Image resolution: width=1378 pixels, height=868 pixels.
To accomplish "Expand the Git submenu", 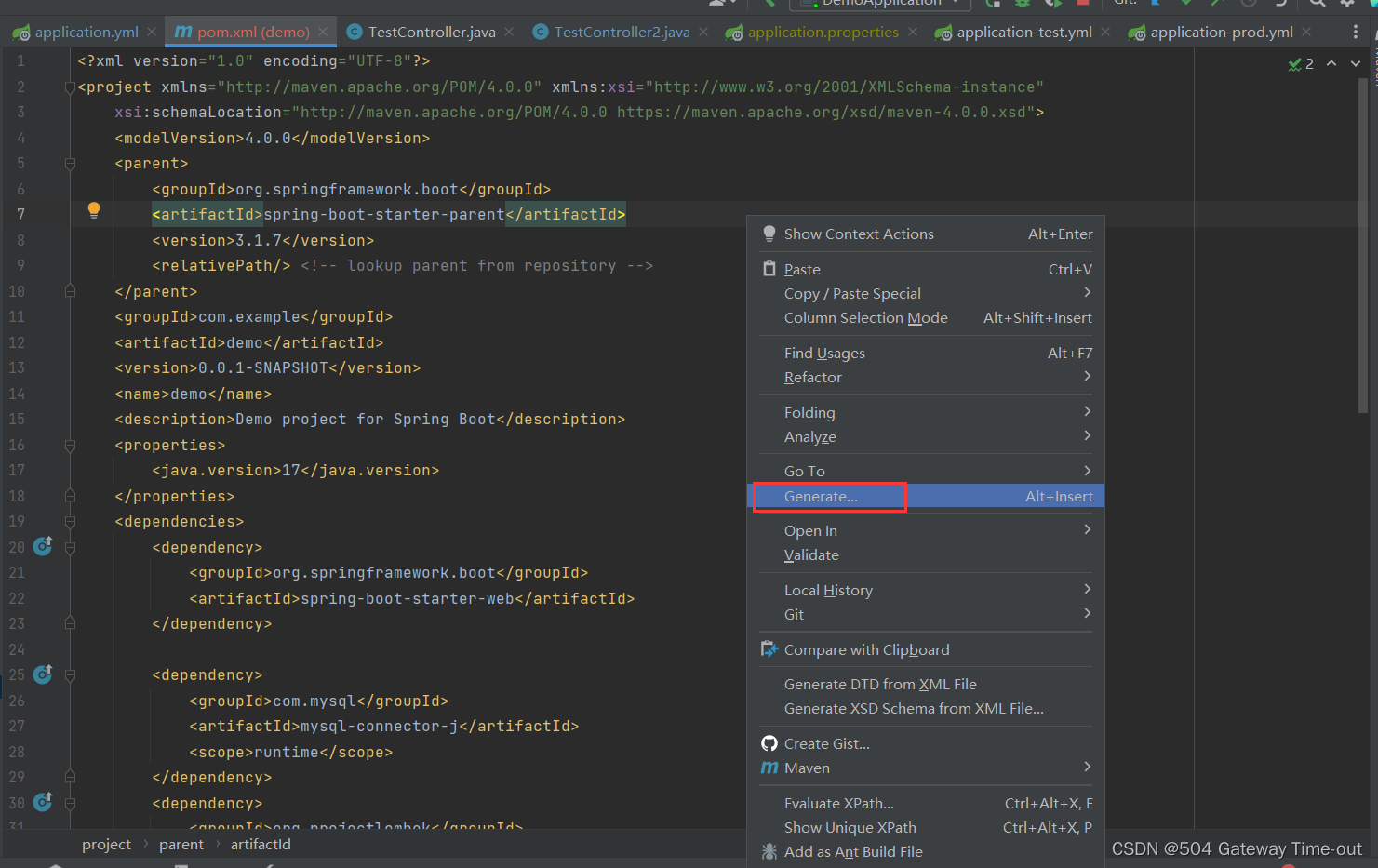I will click(x=926, y=615).
